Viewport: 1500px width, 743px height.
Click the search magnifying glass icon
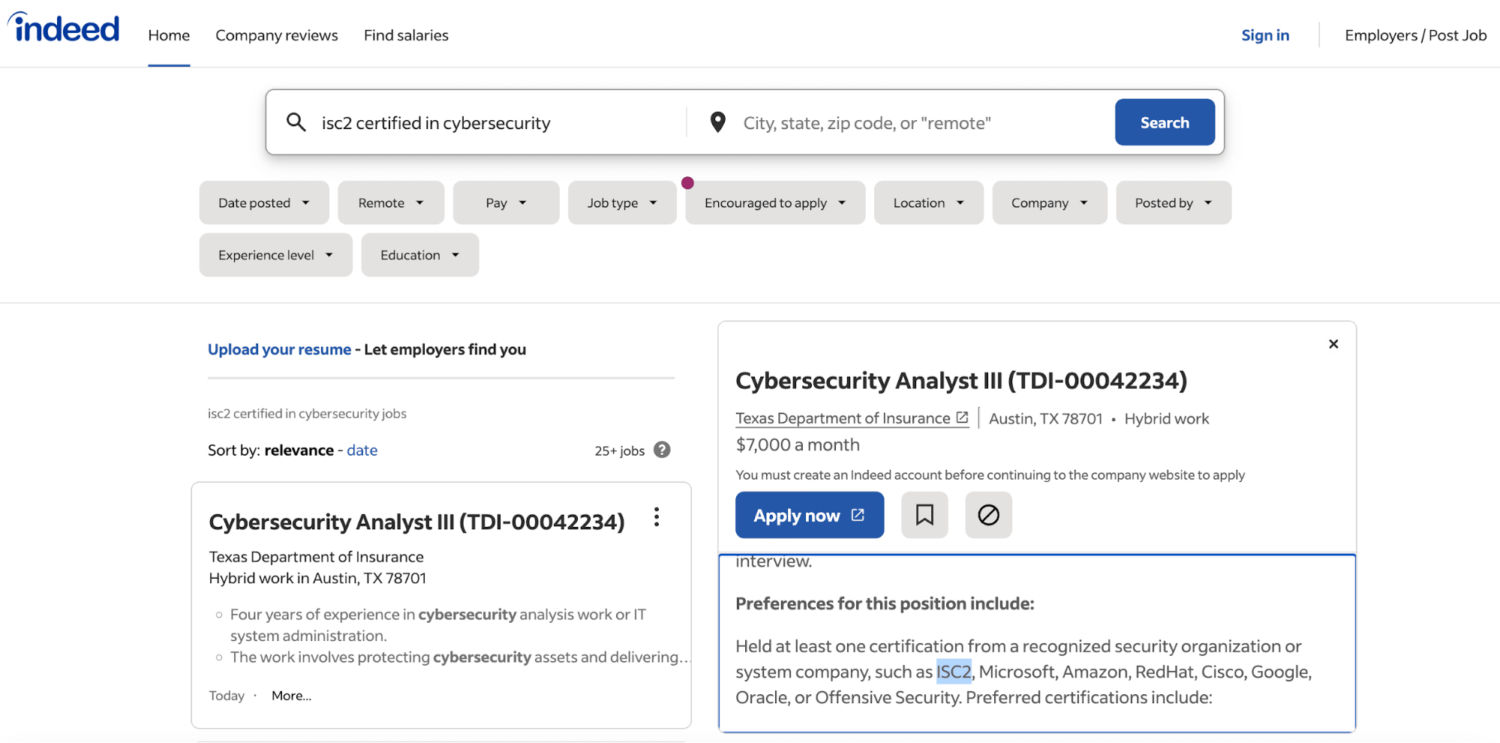point(296,121)
